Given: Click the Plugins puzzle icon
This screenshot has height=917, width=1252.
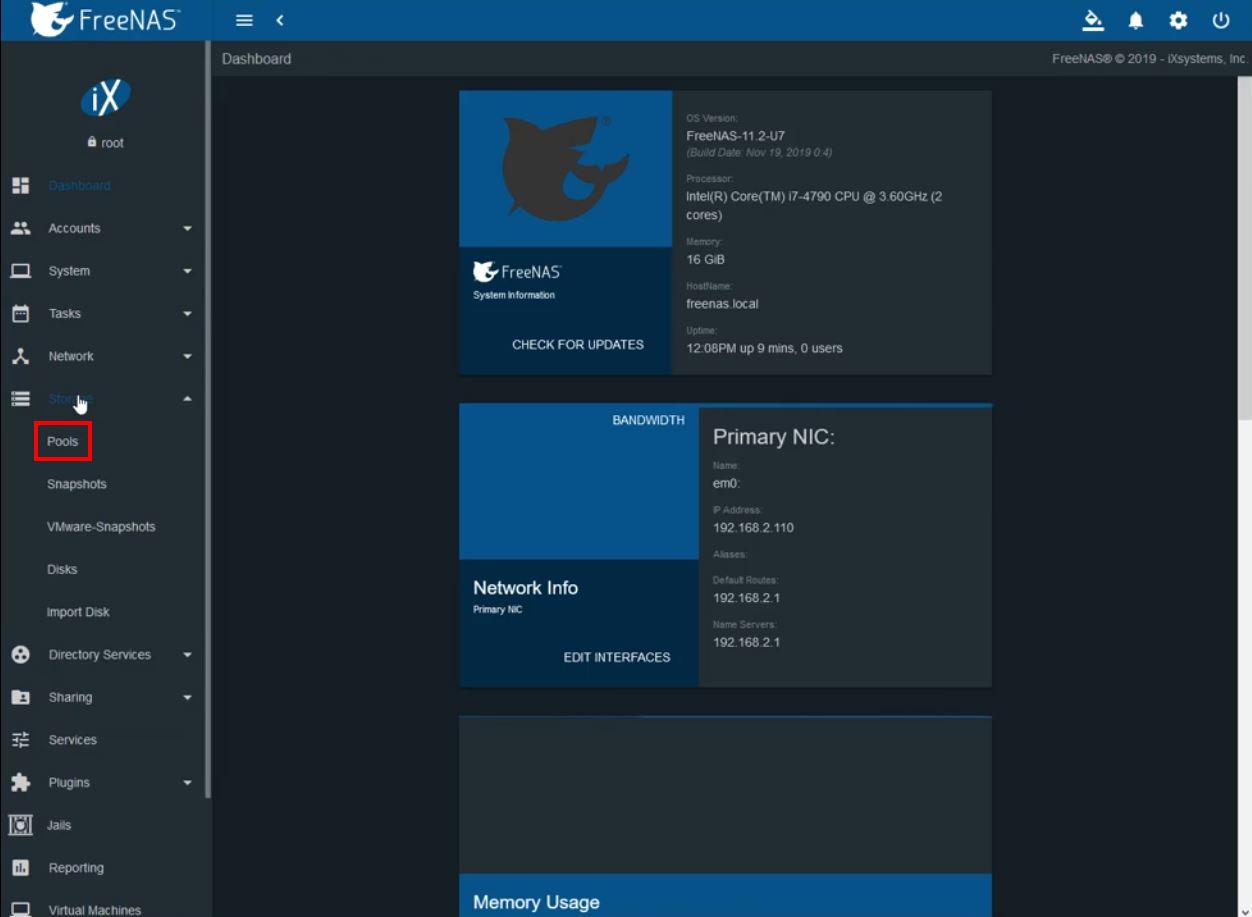Looking at the screenshot, I should (20, 783).
